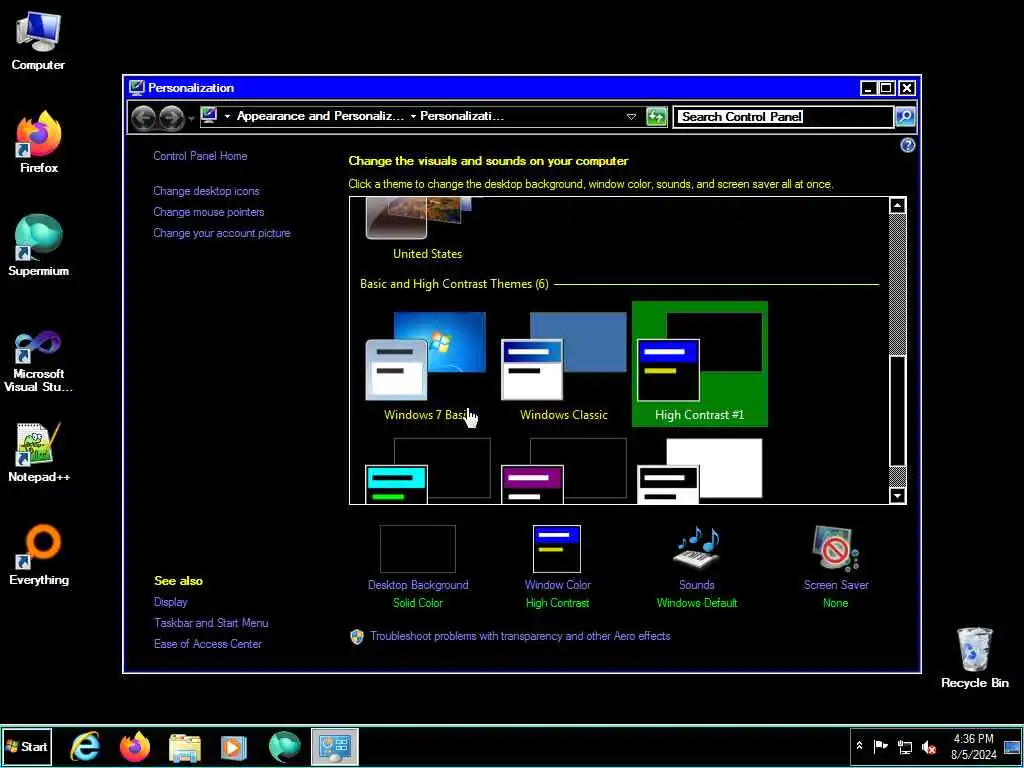Apply the Windows 7 Basic theme
The image size is (1024, 768).
coord(428,364)
